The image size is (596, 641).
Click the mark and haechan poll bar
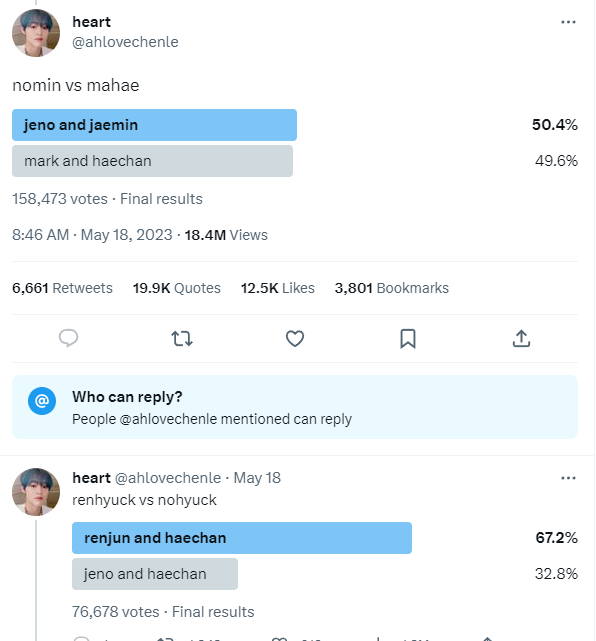[x=152, y=161]
